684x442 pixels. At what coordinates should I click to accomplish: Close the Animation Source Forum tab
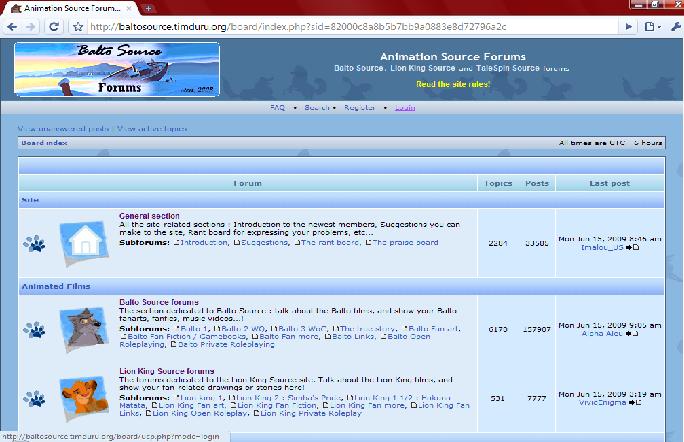click(x=129, y=8)
